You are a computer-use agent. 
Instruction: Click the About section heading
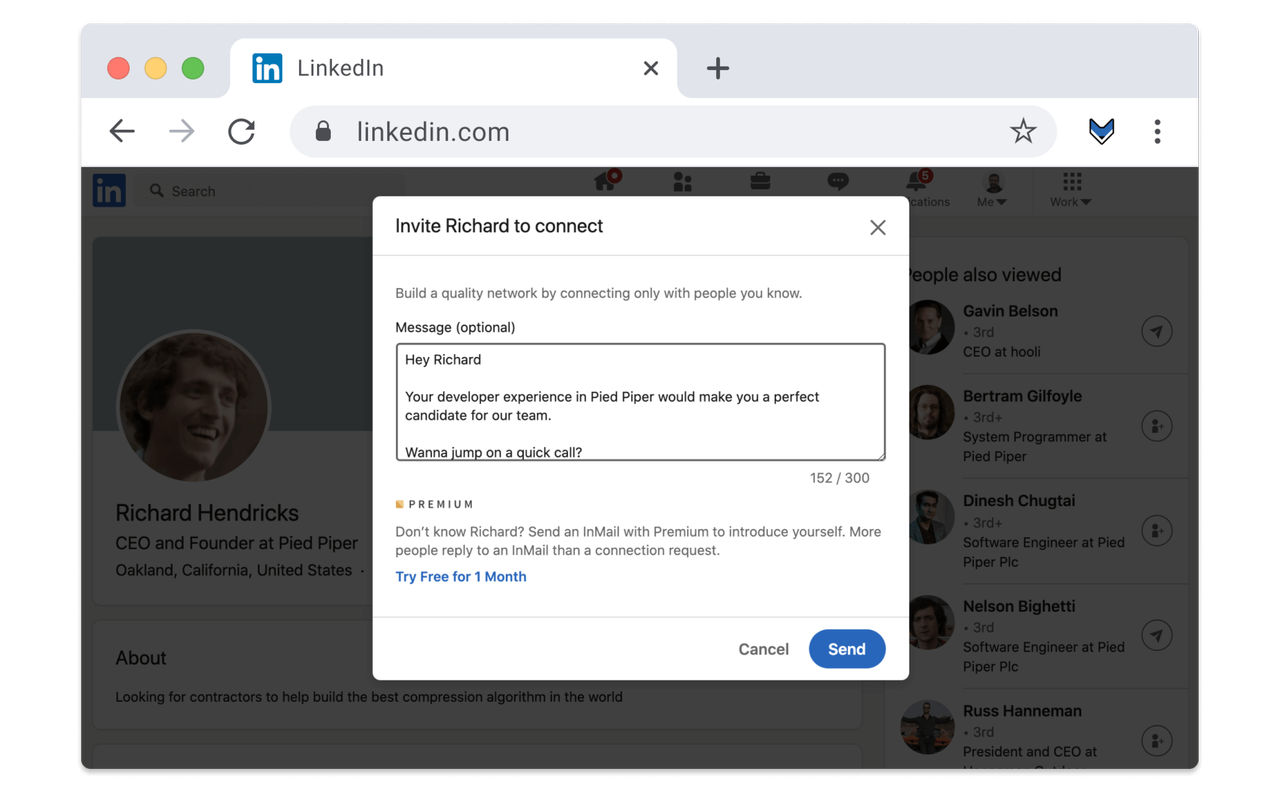pos(141,658)
